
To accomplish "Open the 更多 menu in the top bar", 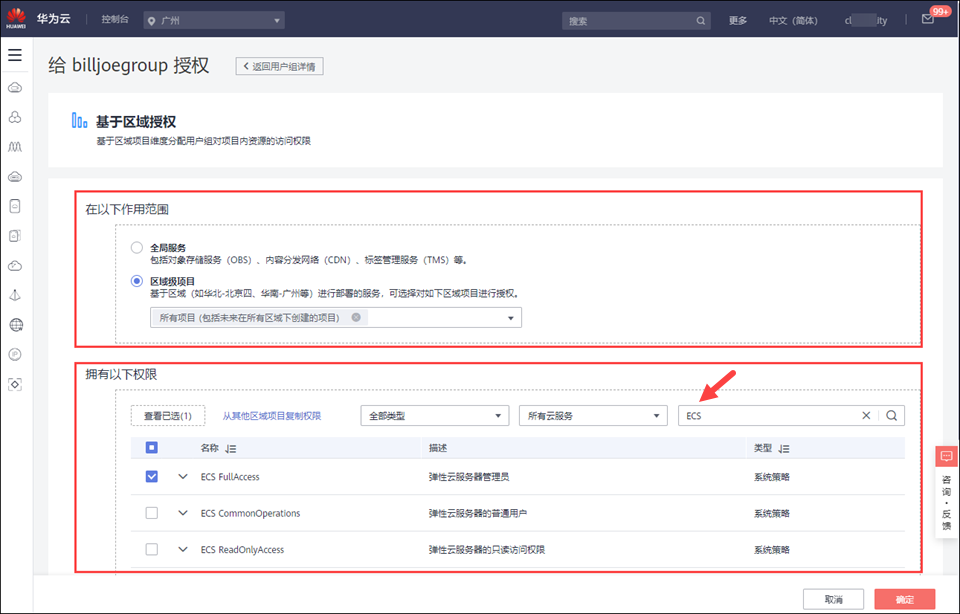I will pyautogui.click(x=738, y=20).
